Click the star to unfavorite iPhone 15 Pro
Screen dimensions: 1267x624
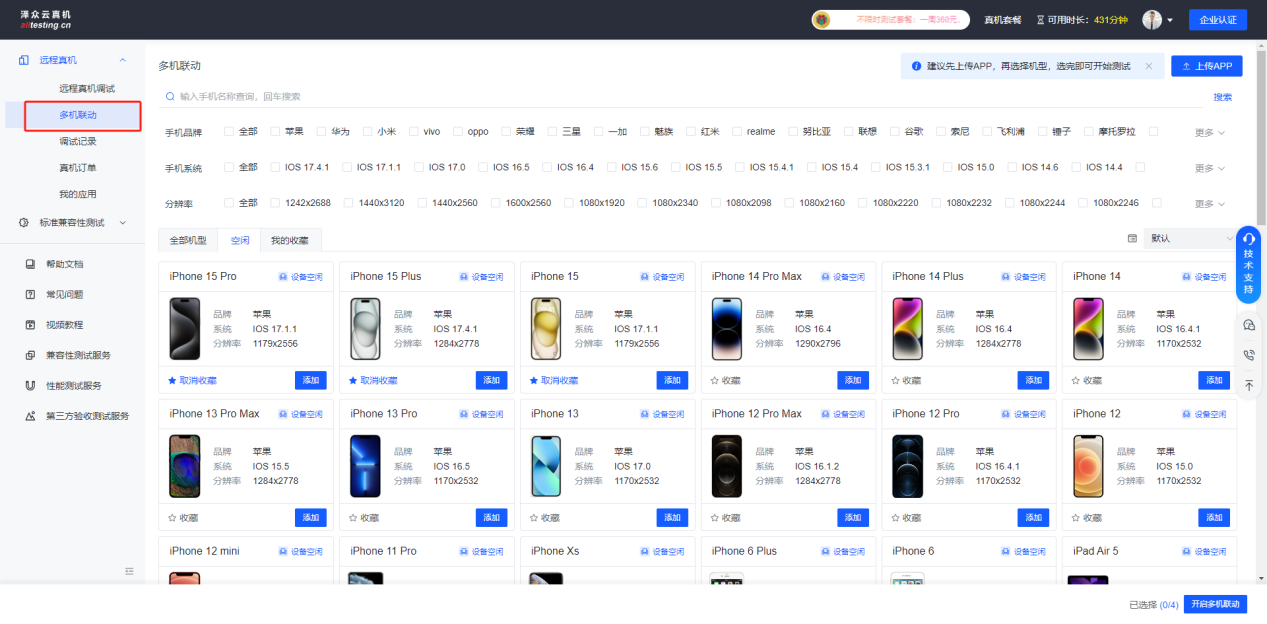[x=173, y=381]
